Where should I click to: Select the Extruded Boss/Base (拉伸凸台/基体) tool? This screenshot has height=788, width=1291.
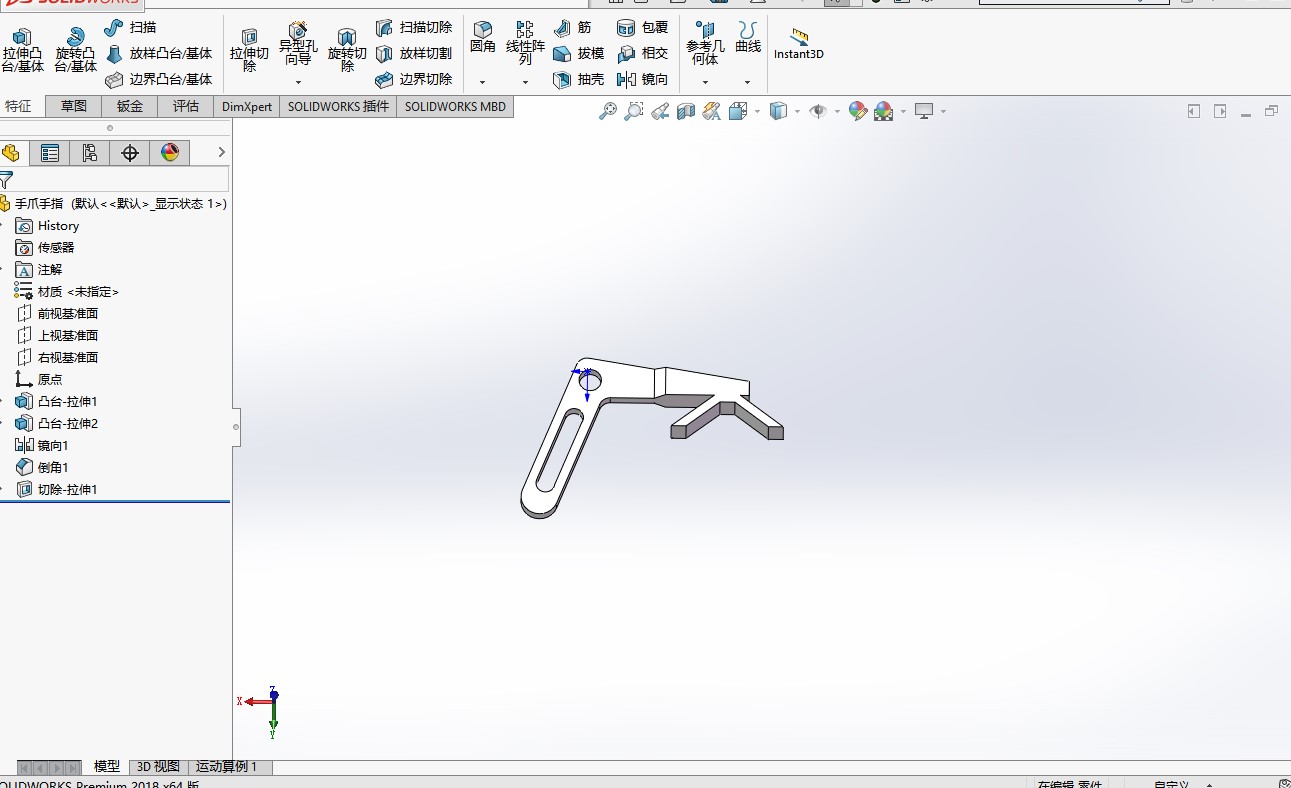pos(22,50)
